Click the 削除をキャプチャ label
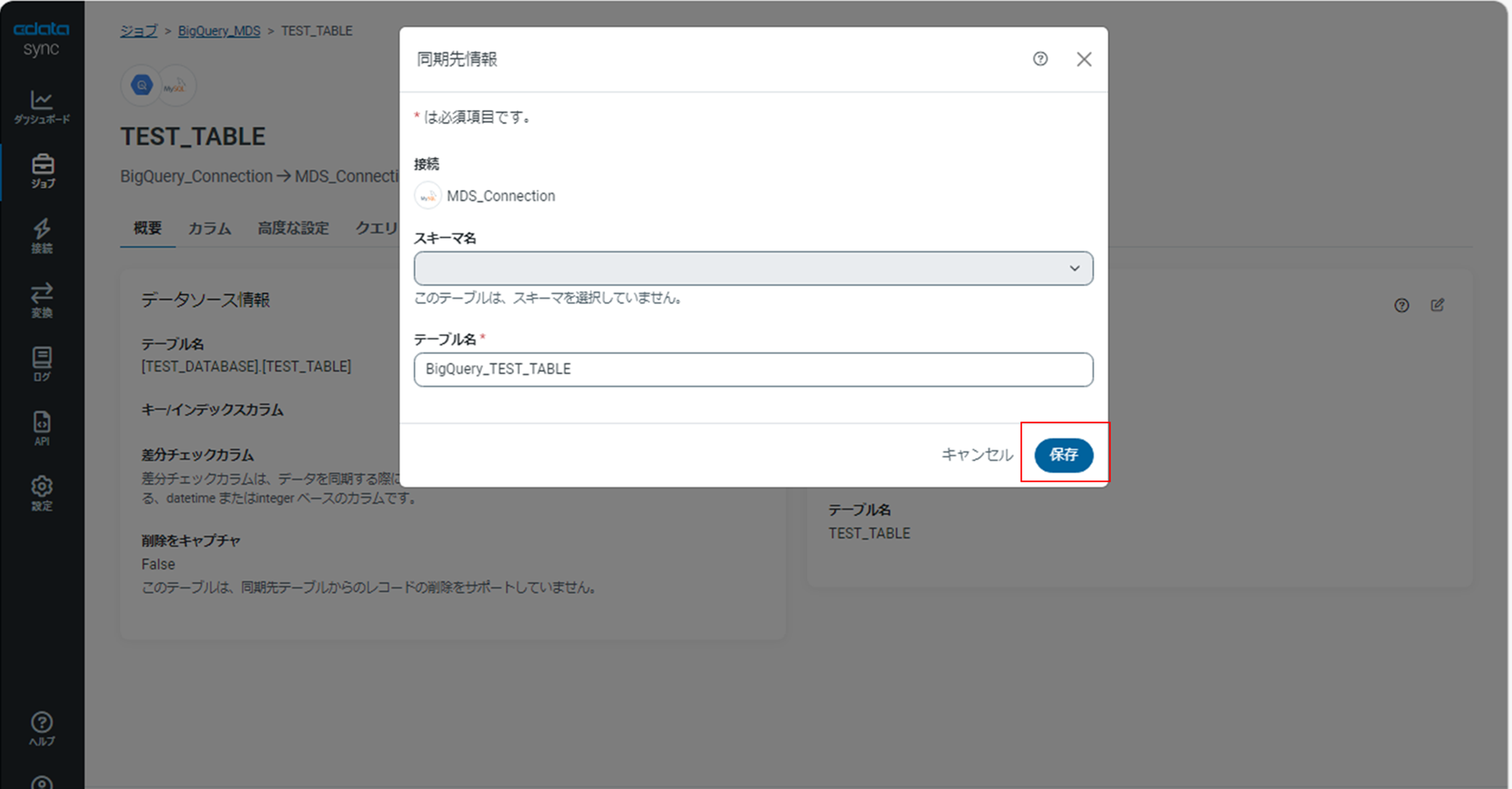This screenshot has height=789, width=1512. coord(191,540)
